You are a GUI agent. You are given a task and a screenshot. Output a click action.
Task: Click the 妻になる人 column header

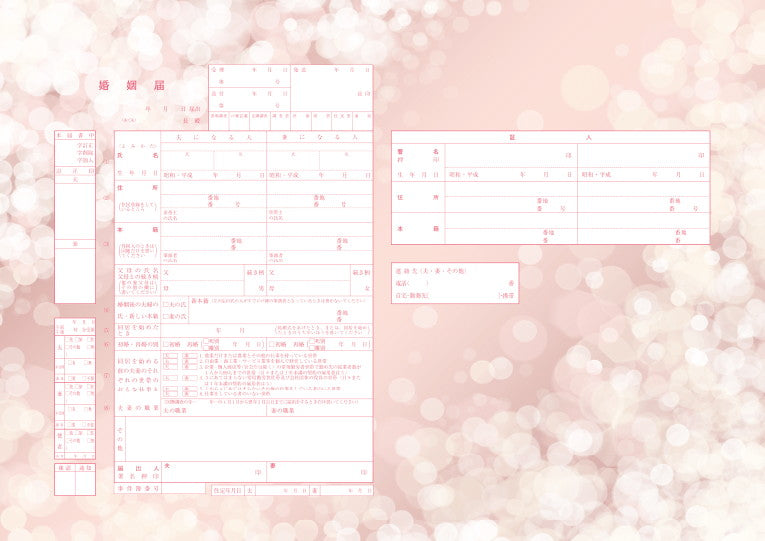pyautogui.click(x=319, y=137)
